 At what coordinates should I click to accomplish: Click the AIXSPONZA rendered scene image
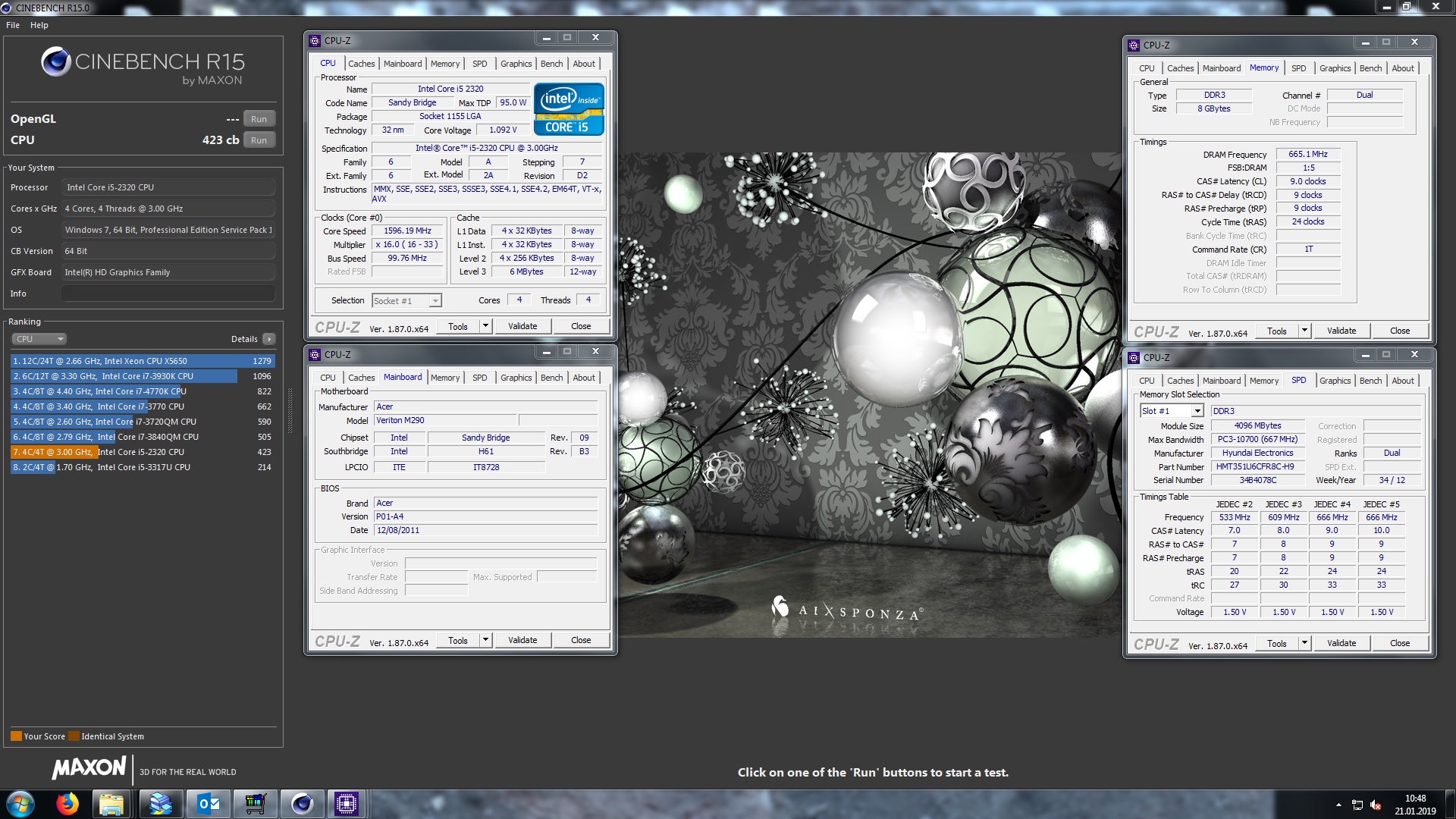click(x=869, y=394)
